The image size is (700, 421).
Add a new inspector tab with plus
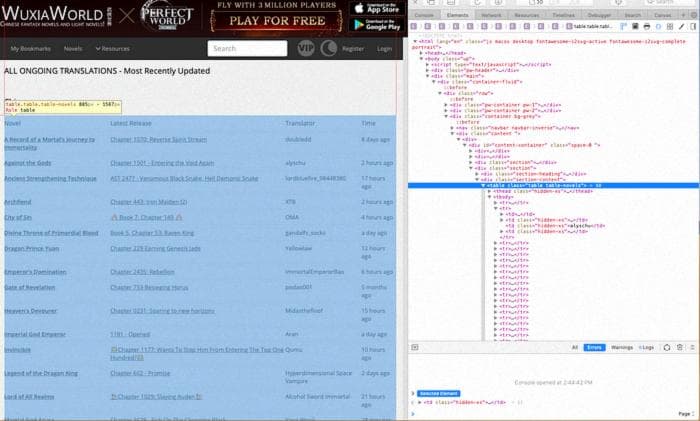683,15
